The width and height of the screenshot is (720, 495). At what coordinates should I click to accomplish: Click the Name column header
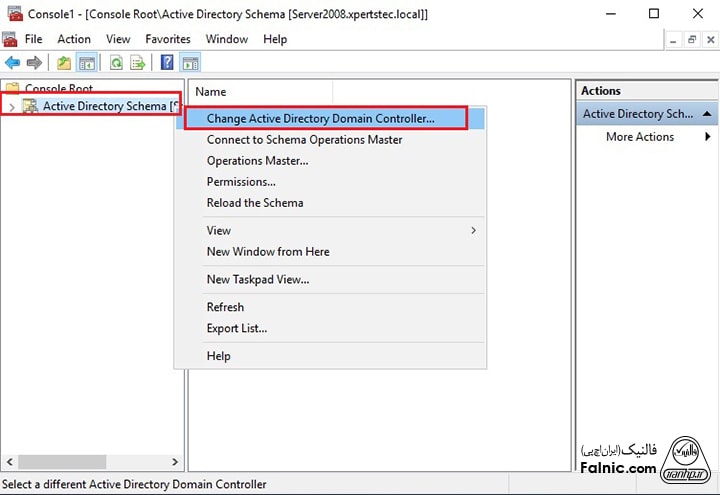[211, 91]
